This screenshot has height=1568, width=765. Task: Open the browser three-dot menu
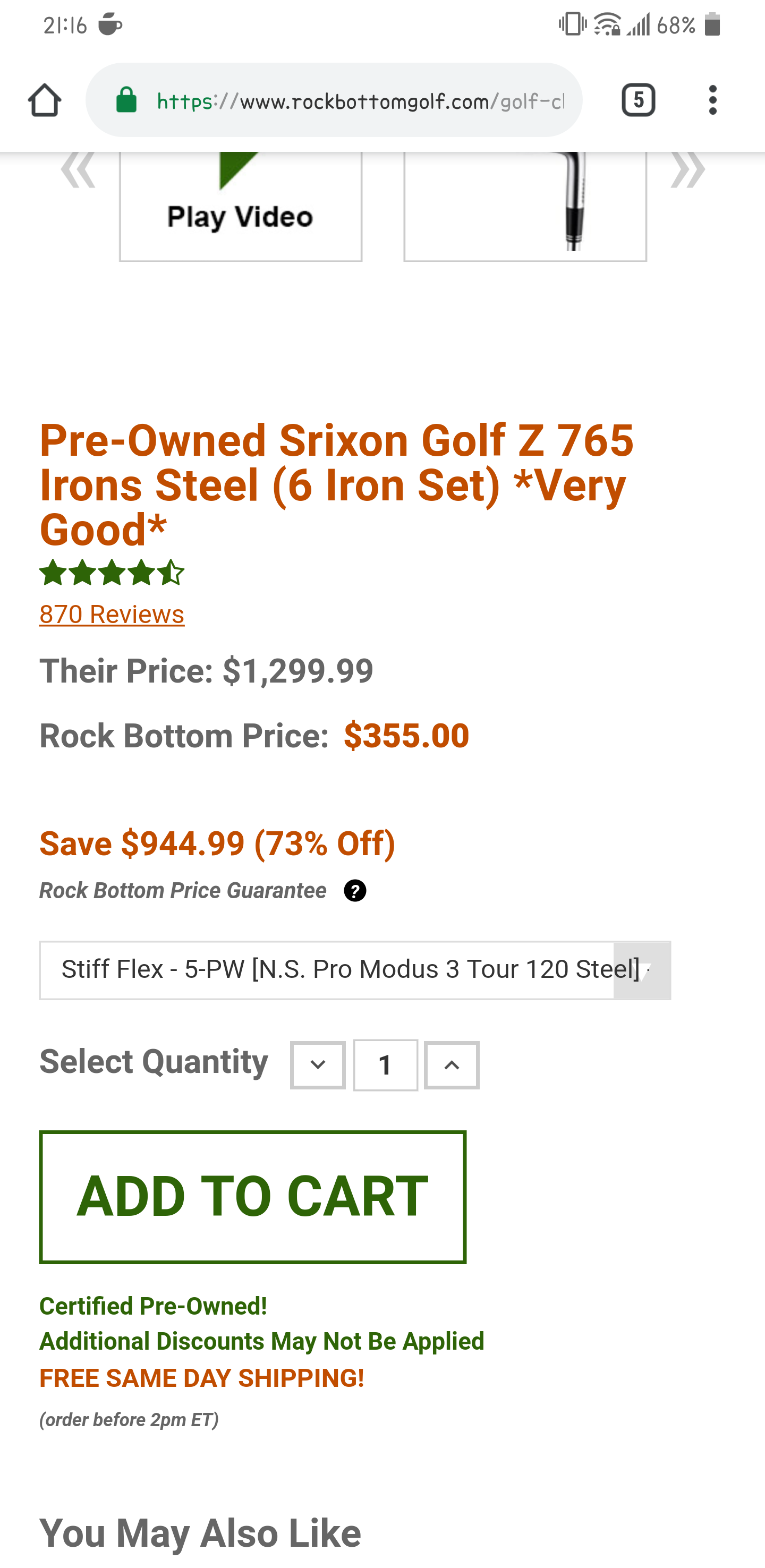[712, 100]
